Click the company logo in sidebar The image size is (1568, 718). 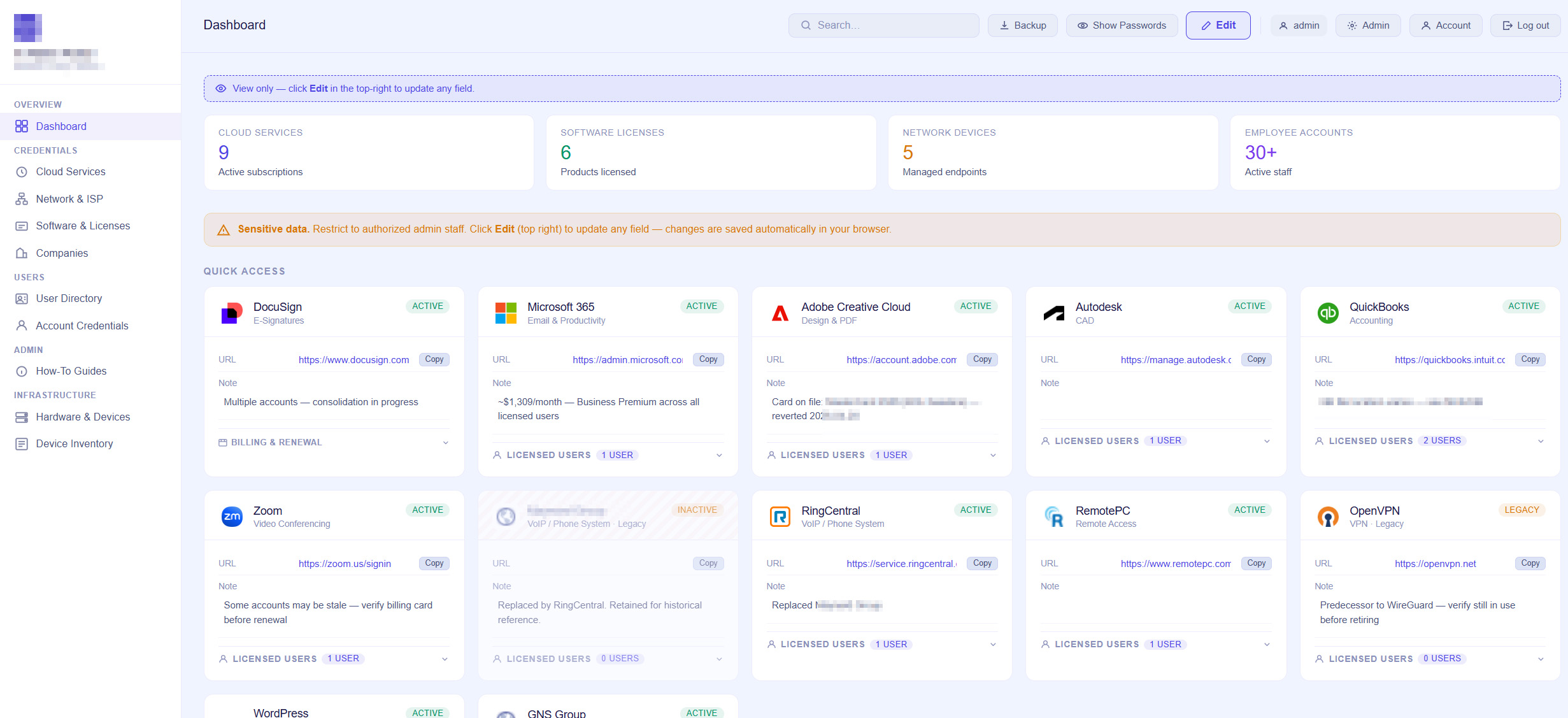[28, 28]
